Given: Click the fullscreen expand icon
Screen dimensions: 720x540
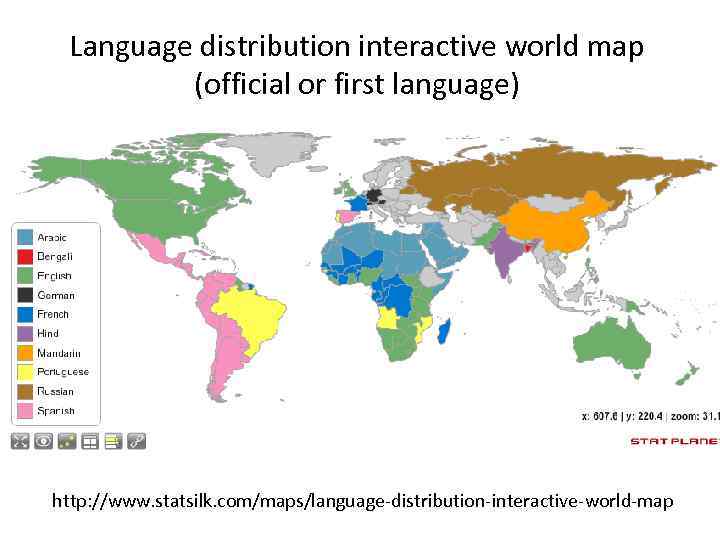Looking at the screenshot, I should point(20,441).
